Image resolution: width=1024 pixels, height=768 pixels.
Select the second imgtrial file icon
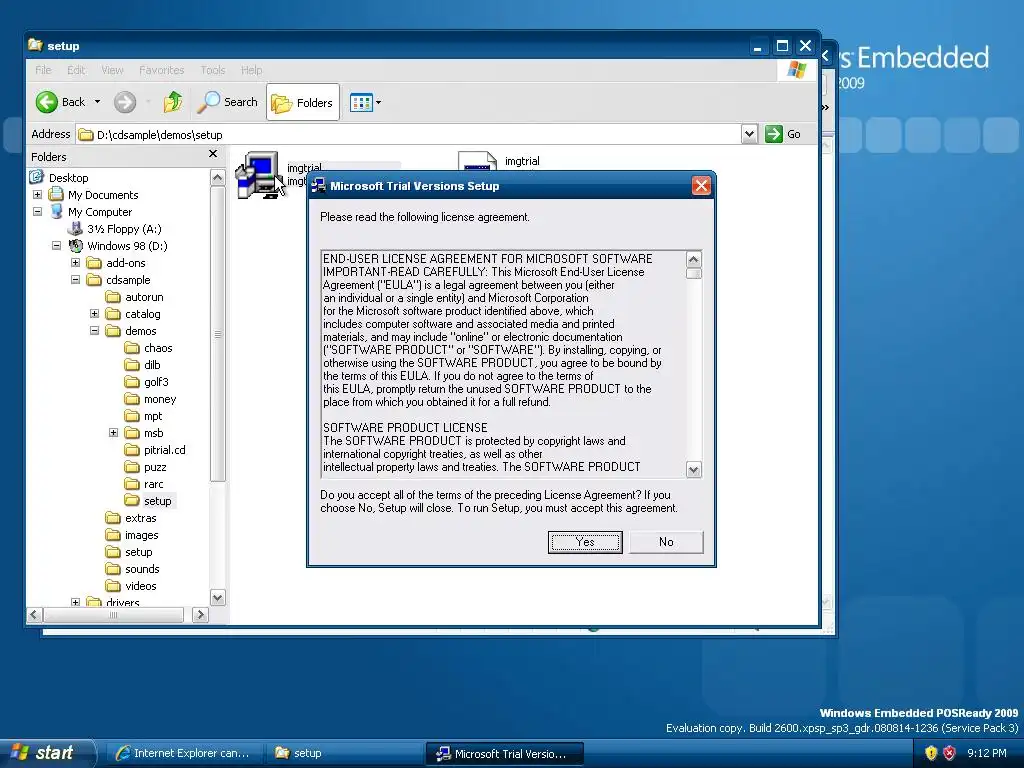tap(477, 161)
